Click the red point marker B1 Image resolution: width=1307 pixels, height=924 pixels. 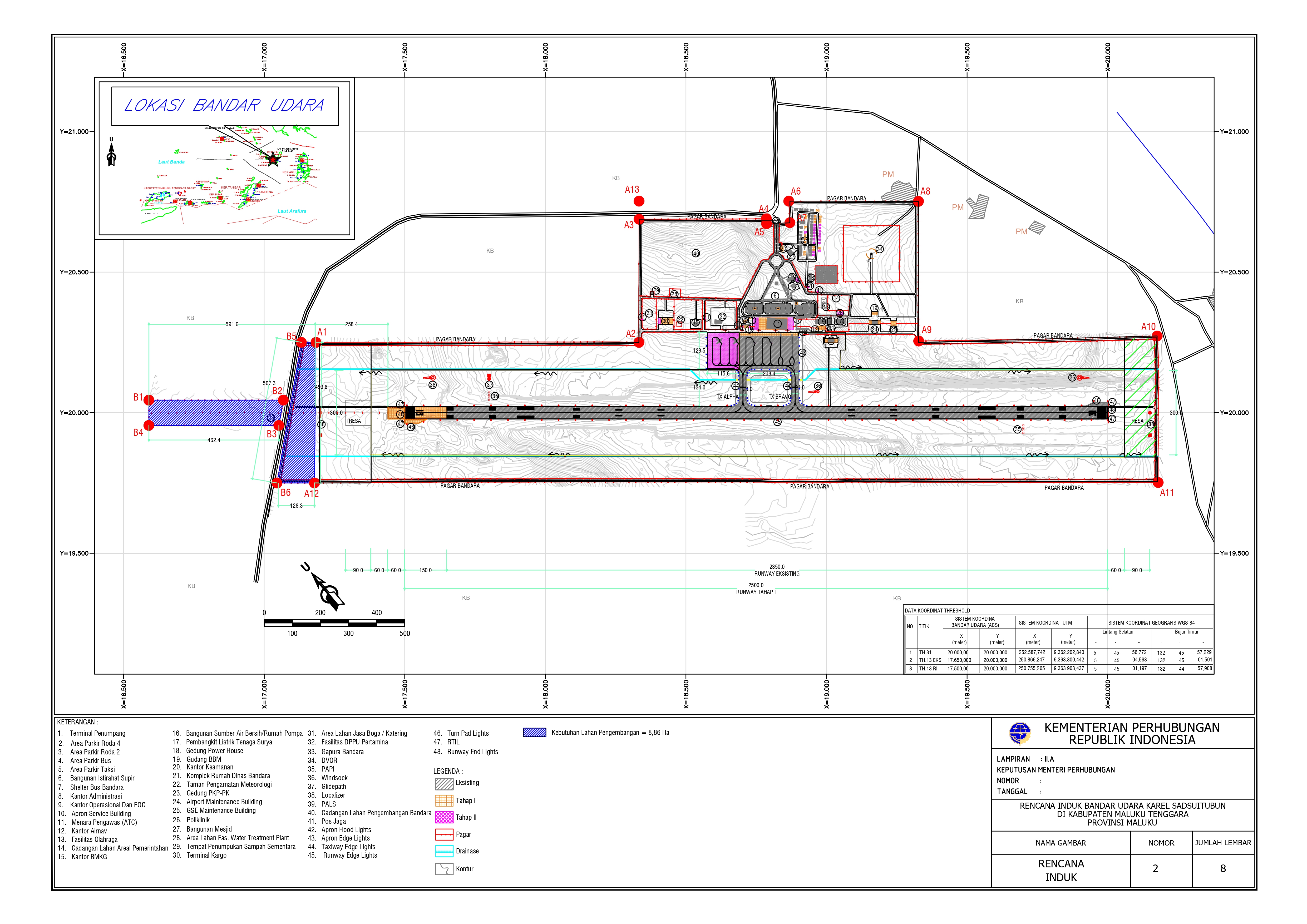tap(149, 400)
